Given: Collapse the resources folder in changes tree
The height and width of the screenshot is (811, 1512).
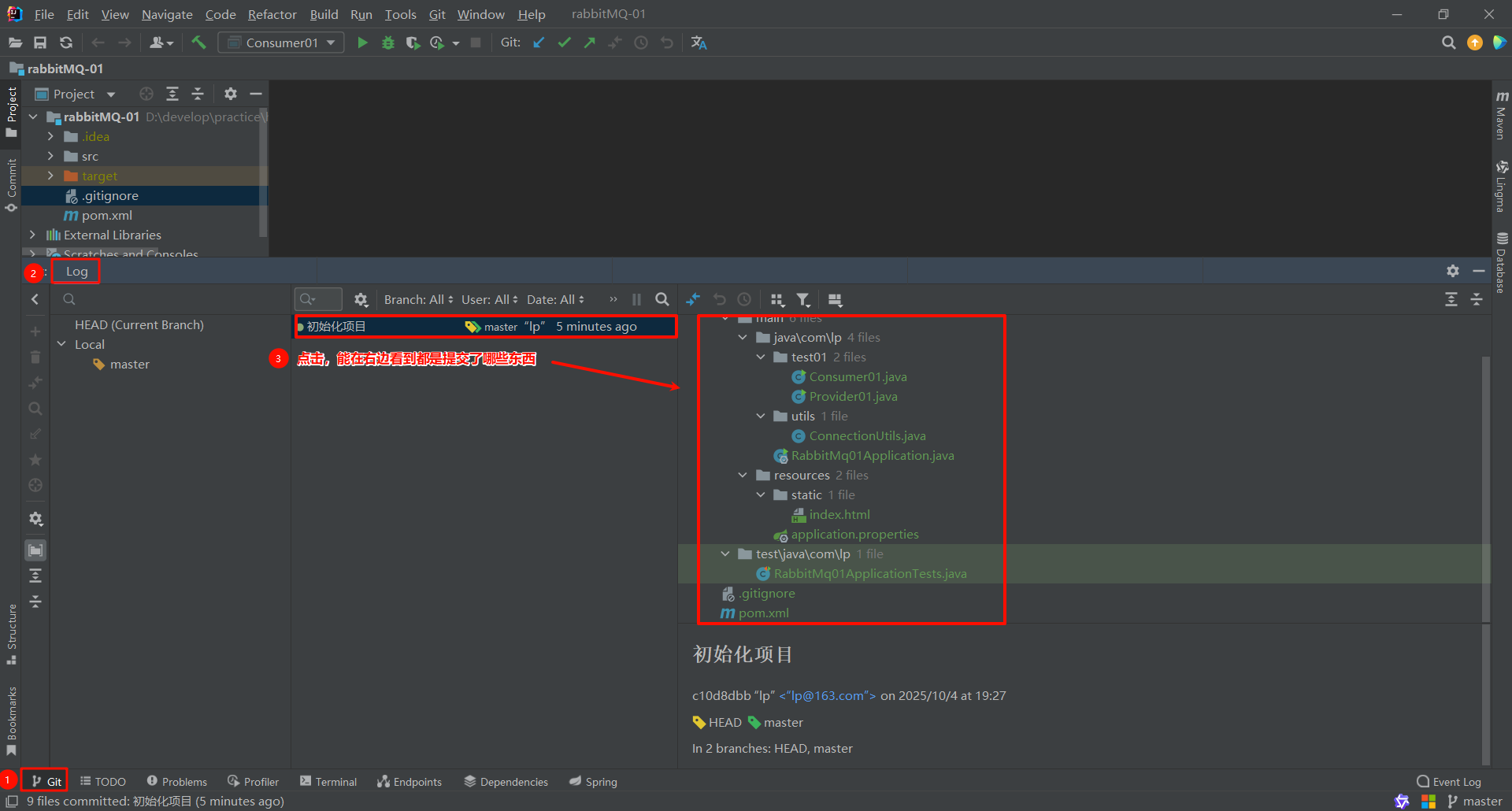Looking at the screenshot, I should pyautogui.click(x=743, y=475).
